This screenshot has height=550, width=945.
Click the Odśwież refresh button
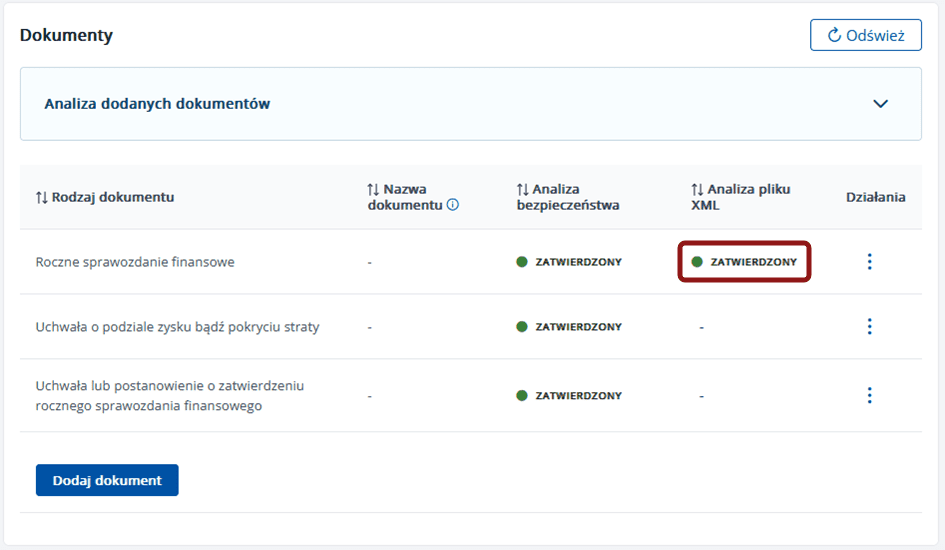pos(865,35)
